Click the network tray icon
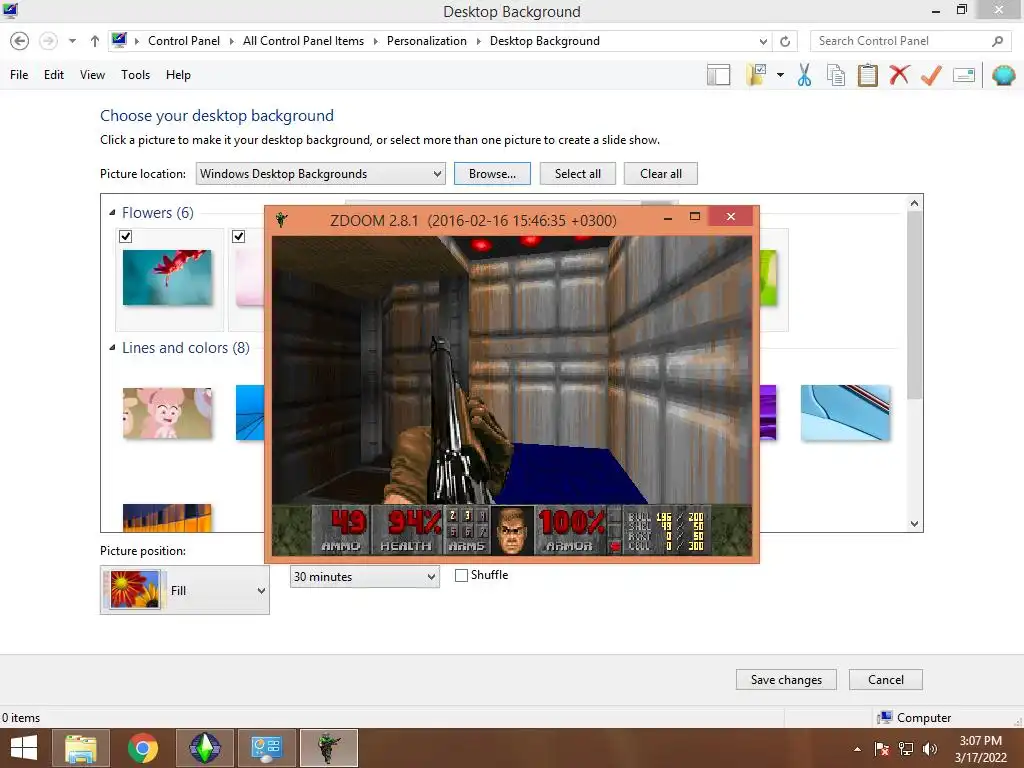Viewport: 1024px width, 768px height. [x=906, y=749]
